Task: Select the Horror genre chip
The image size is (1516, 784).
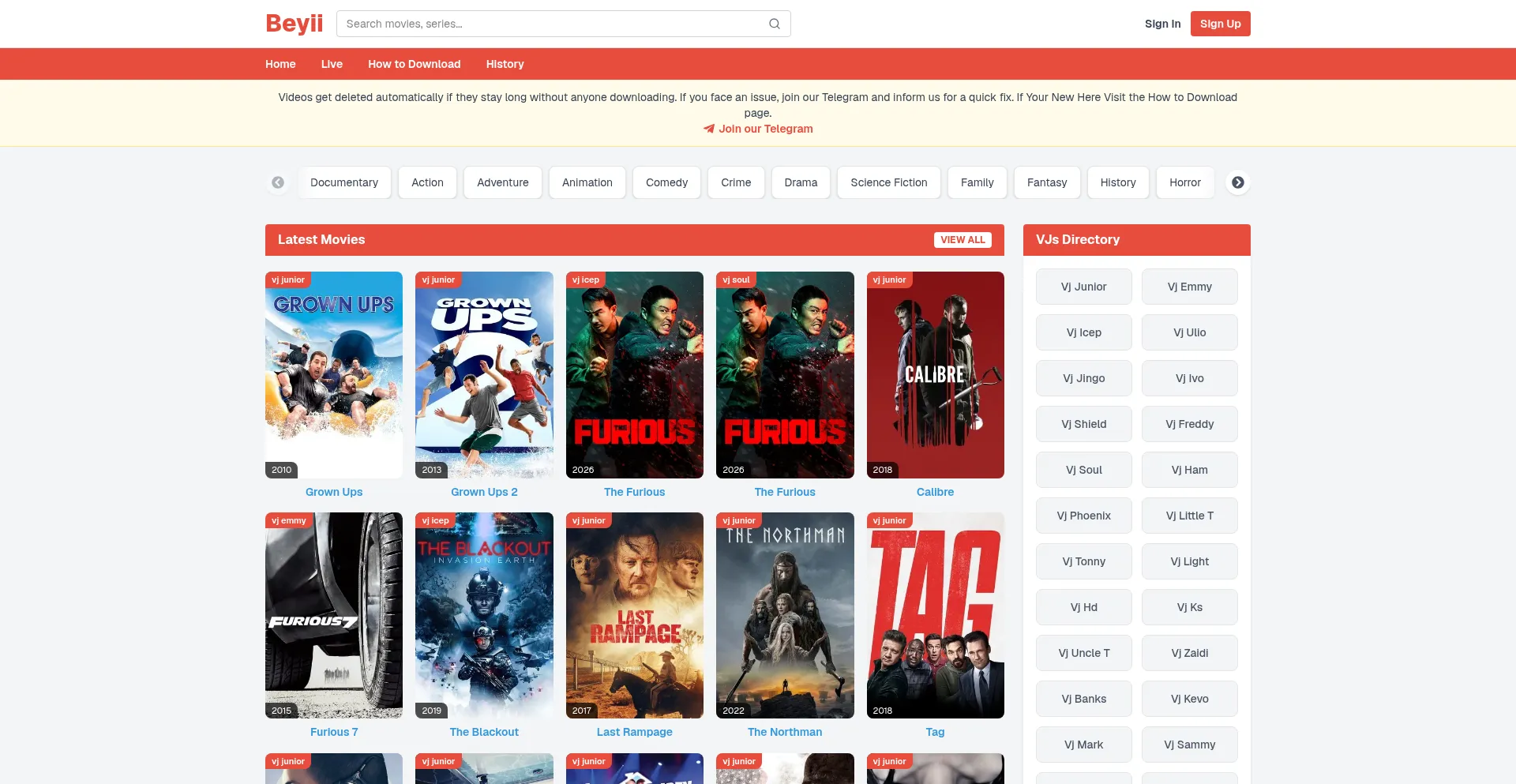Action: coord(1185,182)
